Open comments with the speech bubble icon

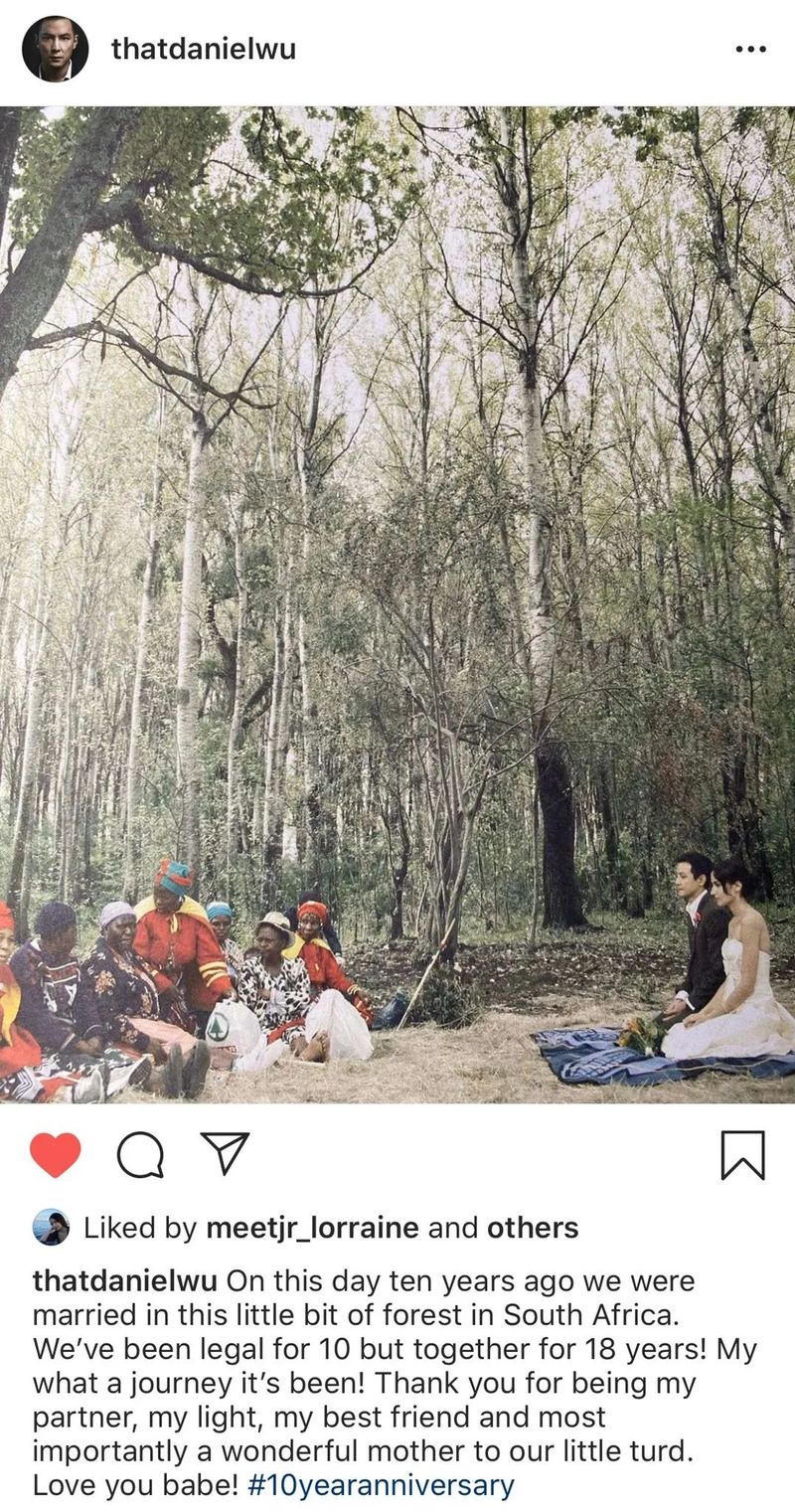click(140, 1155)
